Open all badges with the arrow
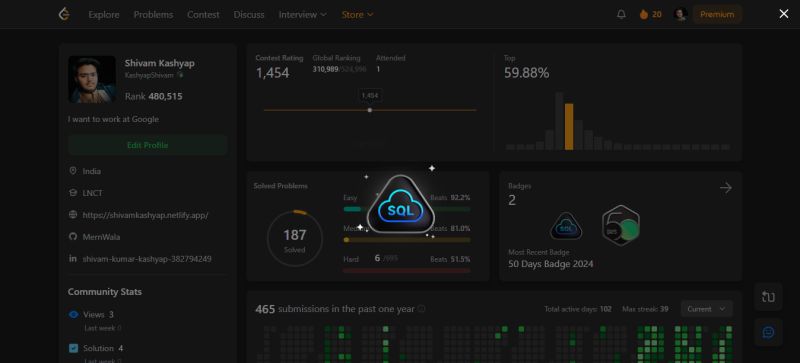The width and height of the screenshot is (800, 363). 726,188
